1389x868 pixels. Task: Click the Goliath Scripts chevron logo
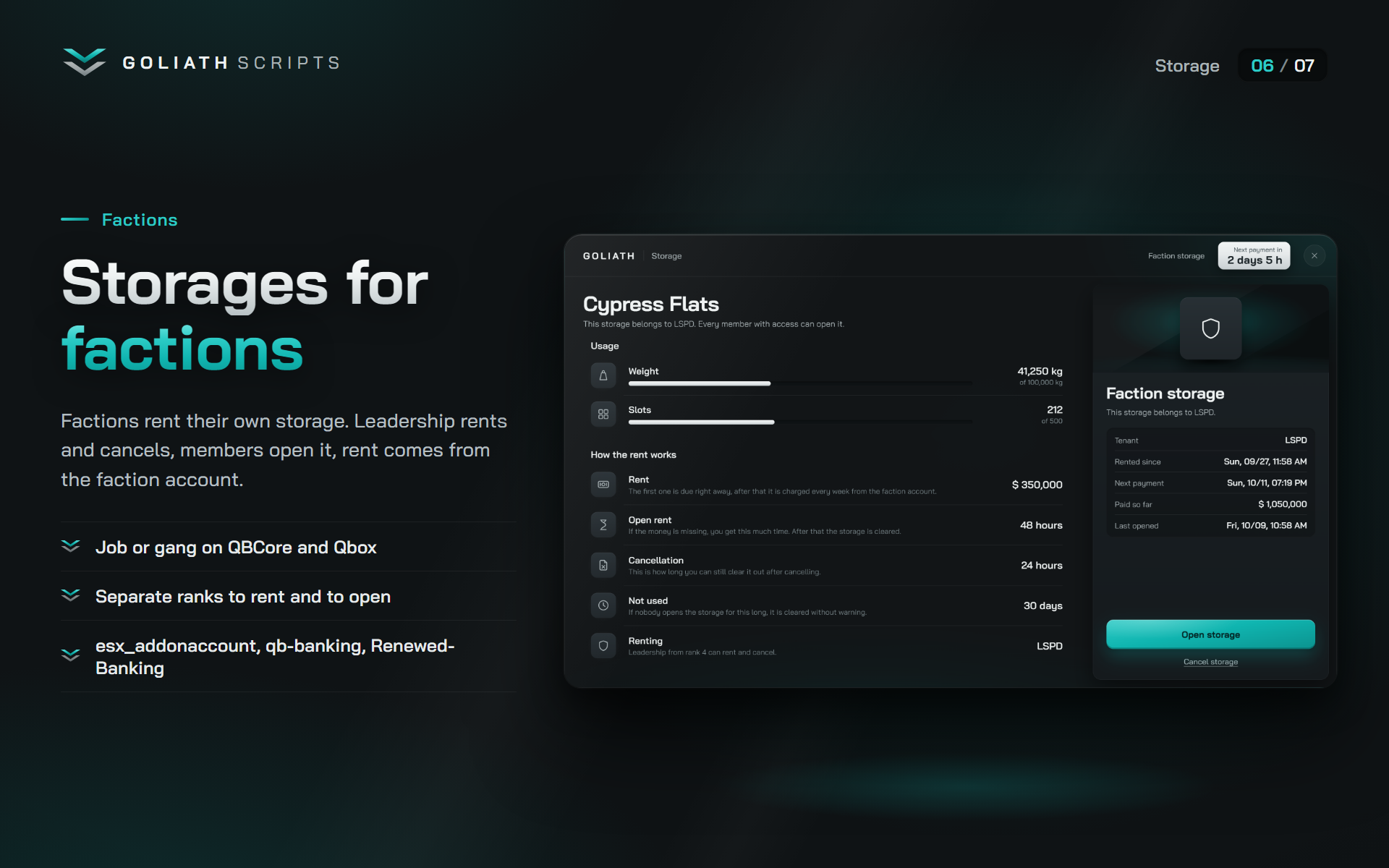pyautogui.click(x=85, y=62)
